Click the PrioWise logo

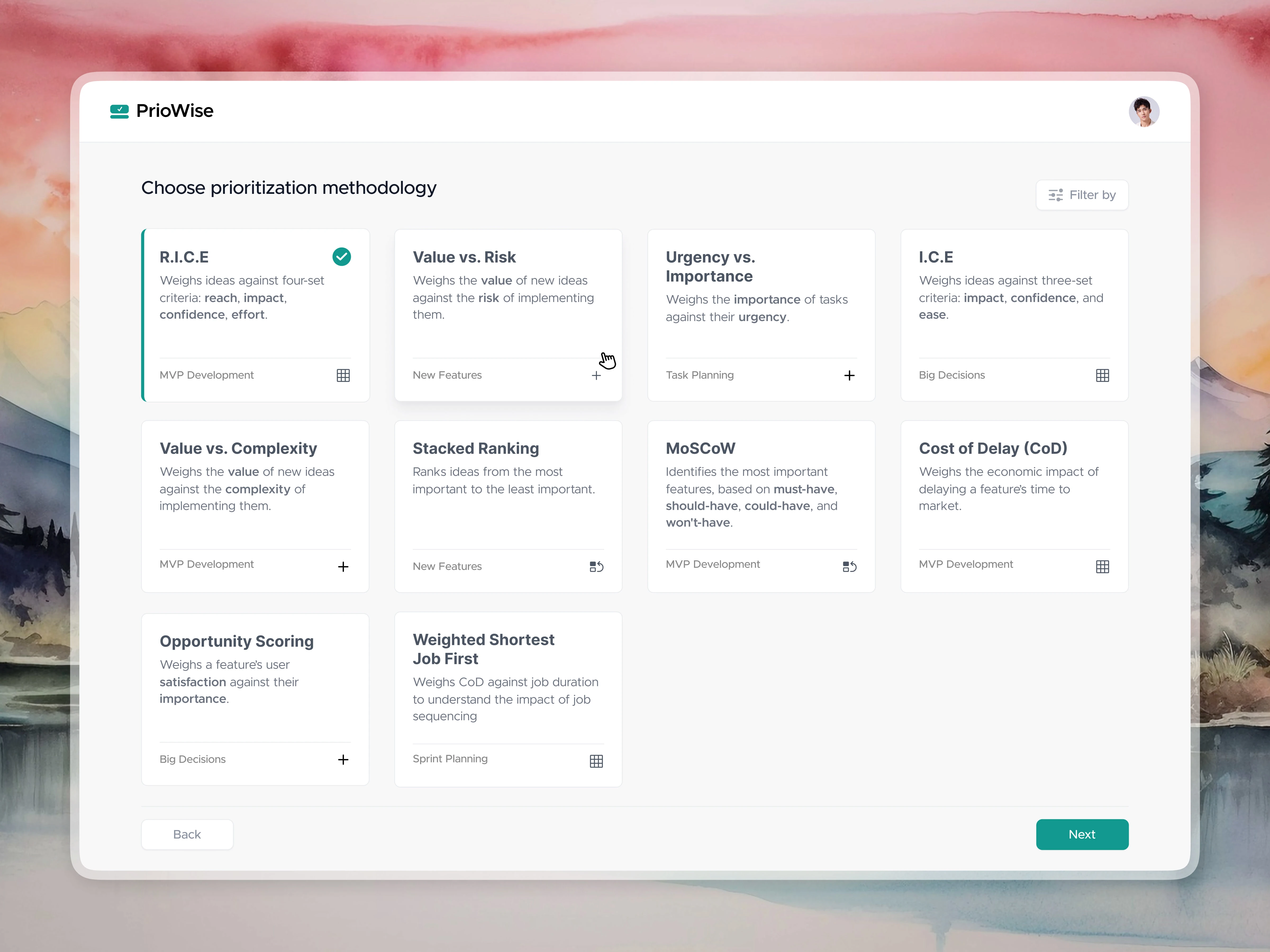pos(161,111)
